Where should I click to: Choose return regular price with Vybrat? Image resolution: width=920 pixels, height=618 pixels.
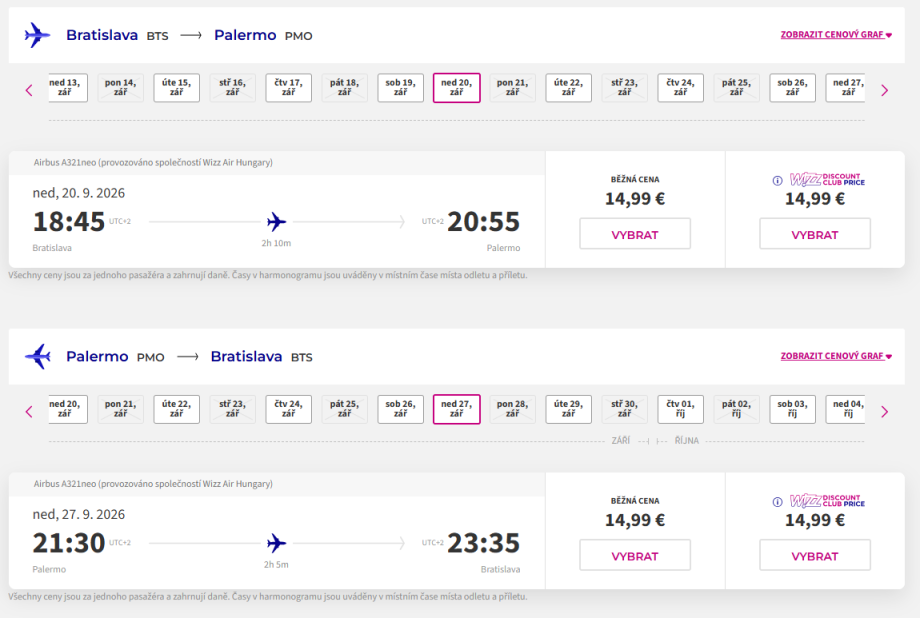[634, 555]
